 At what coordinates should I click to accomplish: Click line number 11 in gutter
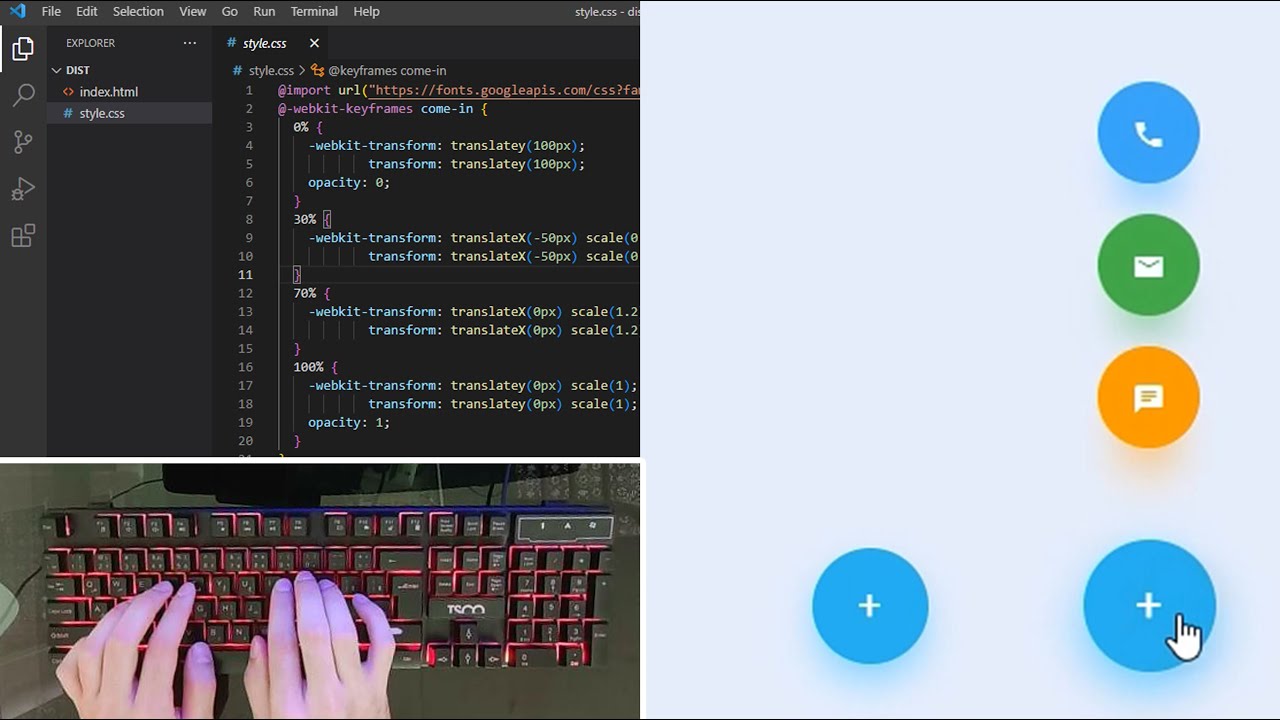(246, 275)
